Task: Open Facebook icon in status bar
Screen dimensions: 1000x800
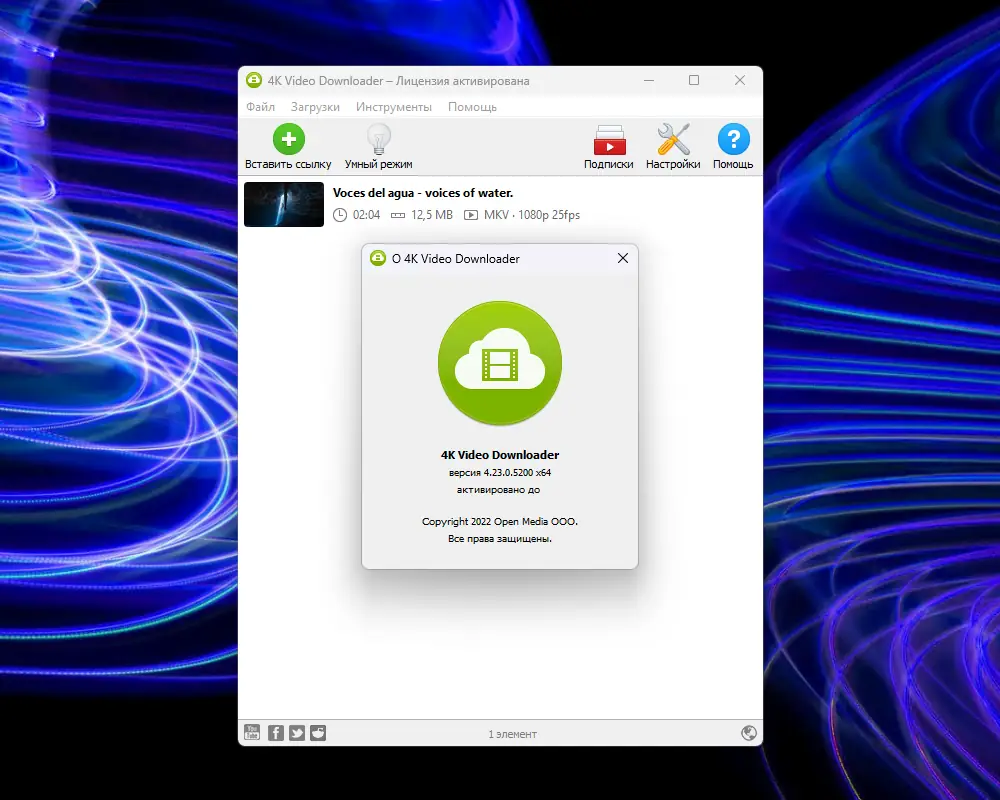Action: tap(276, 732)
